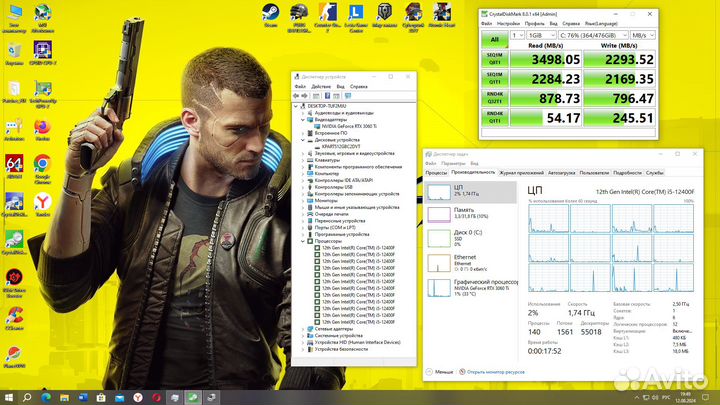Click Back arrow in Device Manager toolbar
Screen dimensions: 720x405
pyautogui.click(x=296, y=96)
